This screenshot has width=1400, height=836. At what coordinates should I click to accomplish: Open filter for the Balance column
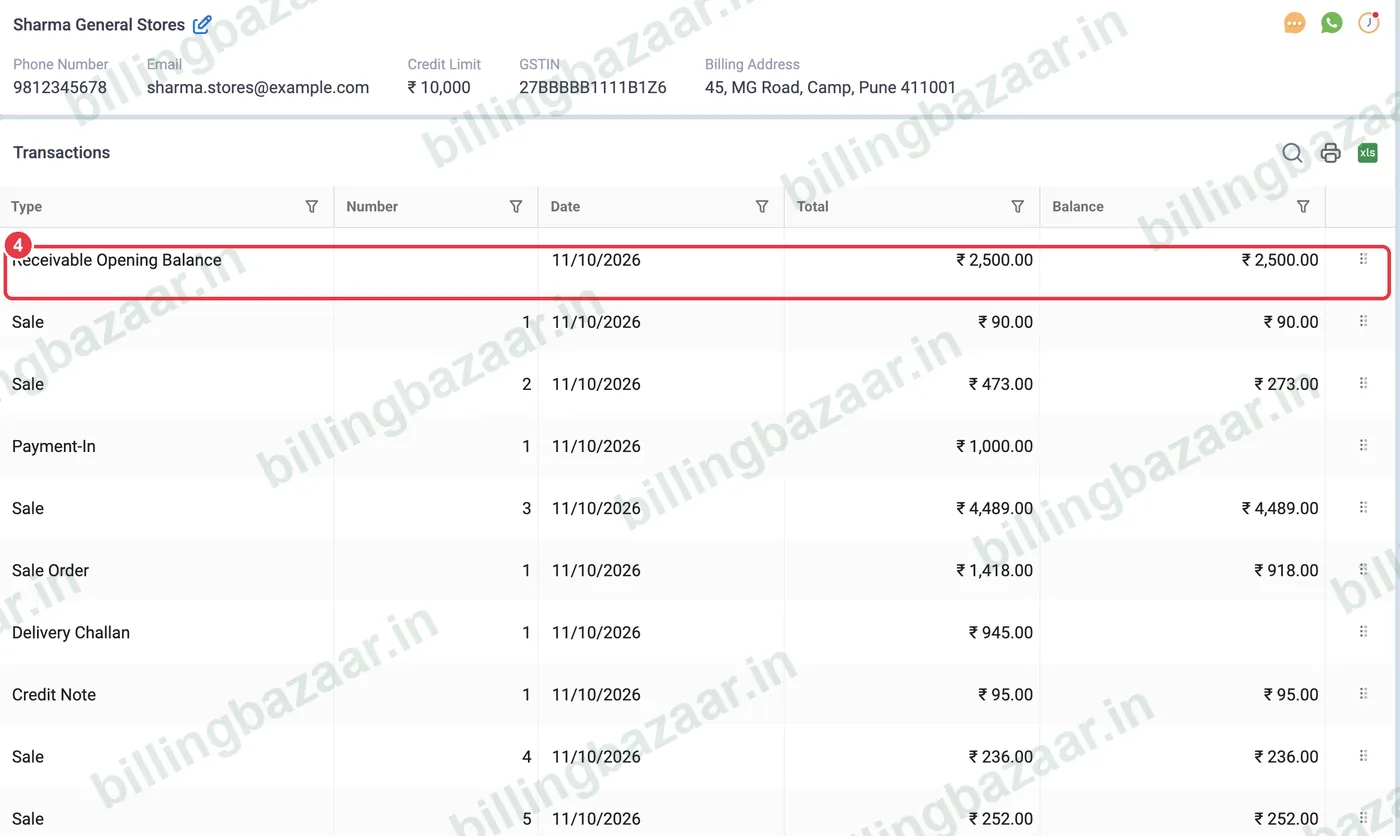tap(1303, 206)
